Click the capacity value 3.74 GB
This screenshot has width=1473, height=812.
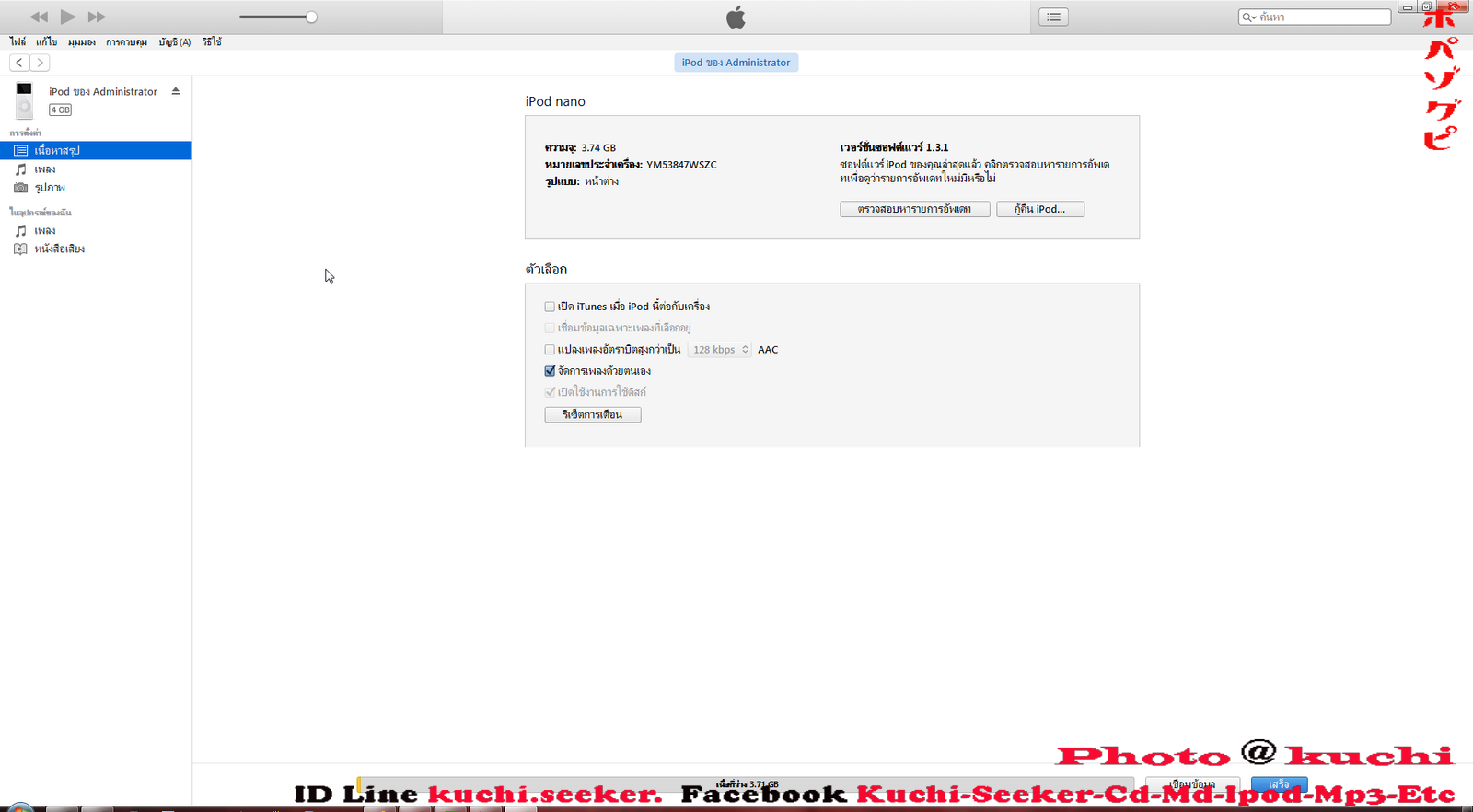point(598,147)
